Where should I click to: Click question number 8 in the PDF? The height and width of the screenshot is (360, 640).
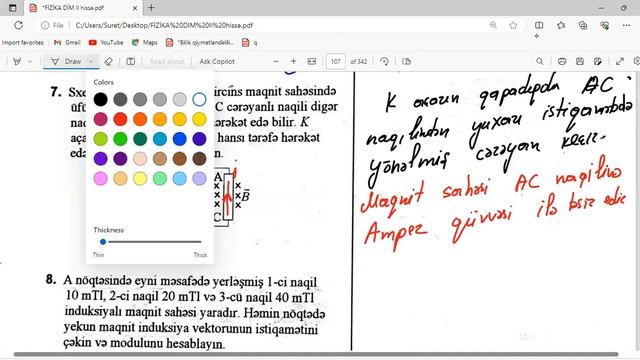(51, 279)
